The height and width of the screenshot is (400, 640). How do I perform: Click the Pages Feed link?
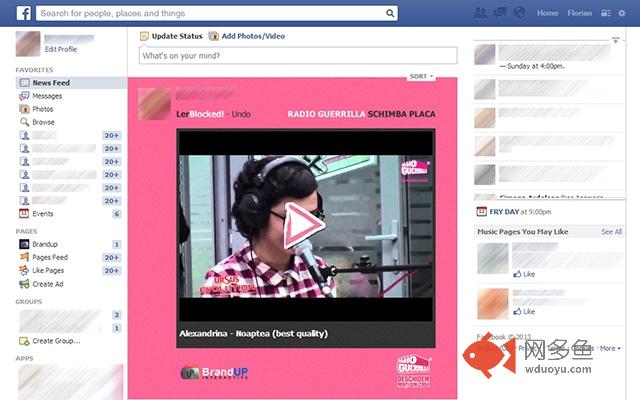[x=50, y=257]
